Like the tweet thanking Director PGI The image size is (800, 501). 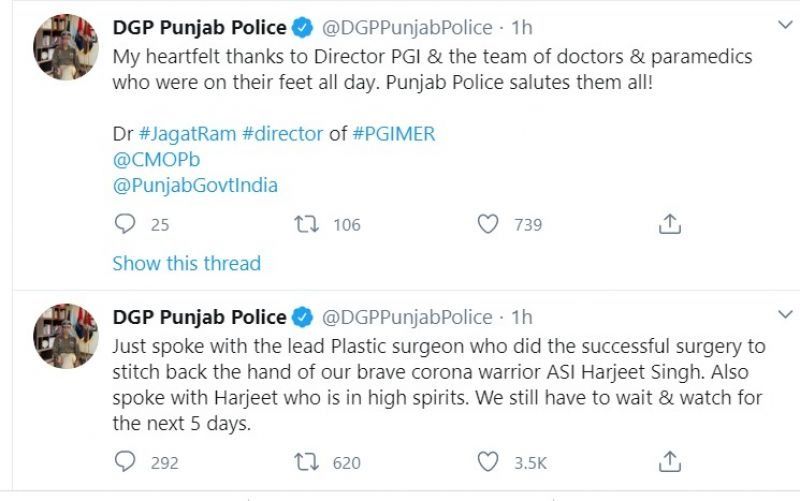click(487, 225)
